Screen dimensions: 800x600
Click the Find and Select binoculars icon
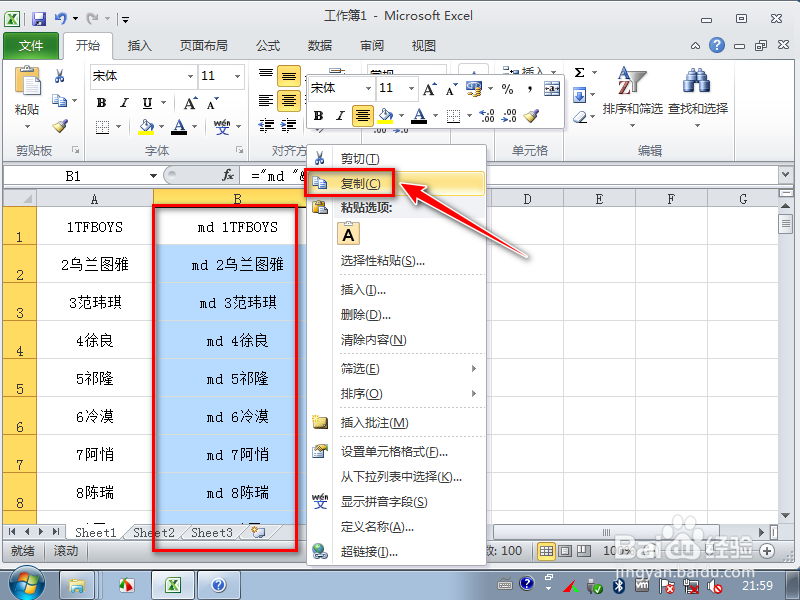696,81
